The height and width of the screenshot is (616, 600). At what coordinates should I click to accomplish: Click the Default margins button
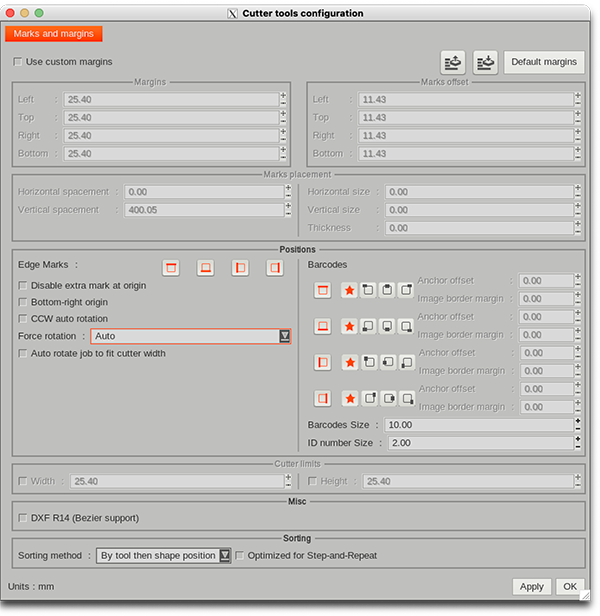pyautogui.click(x=544, y=62)
